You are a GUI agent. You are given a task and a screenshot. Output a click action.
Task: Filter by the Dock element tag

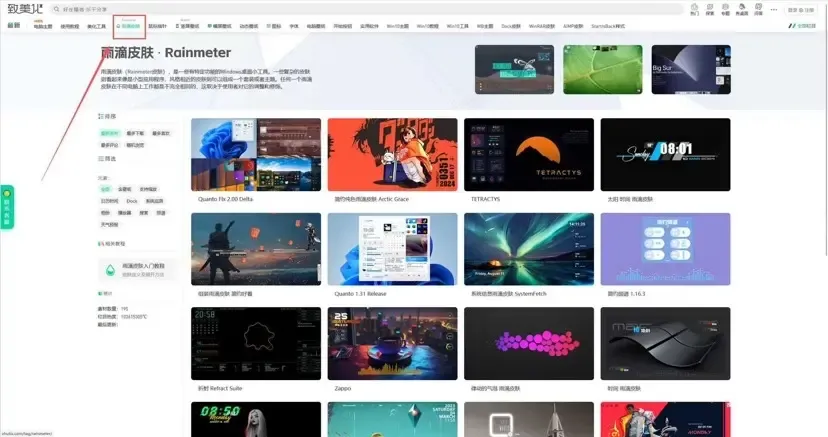132,201
